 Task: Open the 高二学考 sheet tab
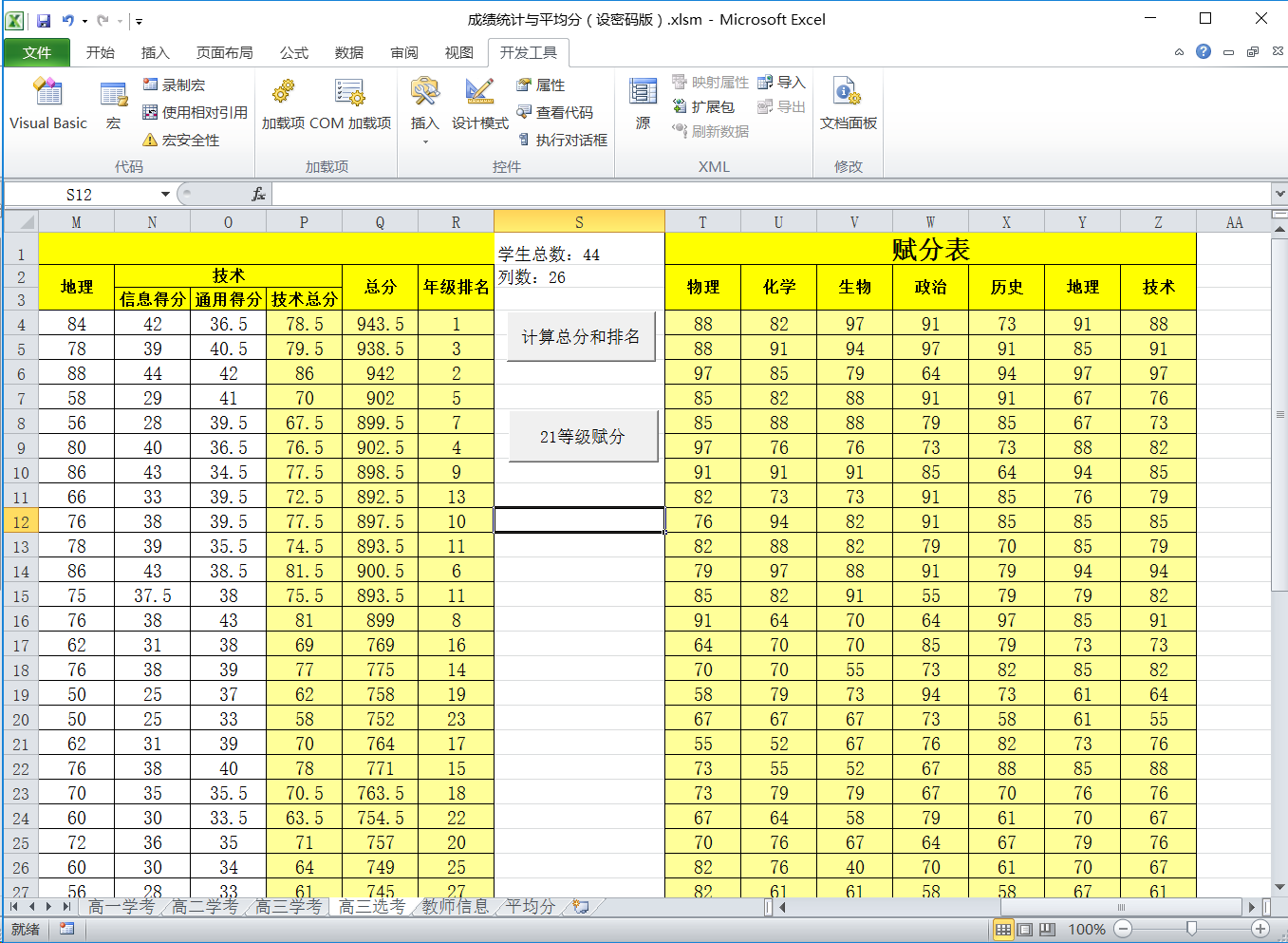[x=205, y=907]
